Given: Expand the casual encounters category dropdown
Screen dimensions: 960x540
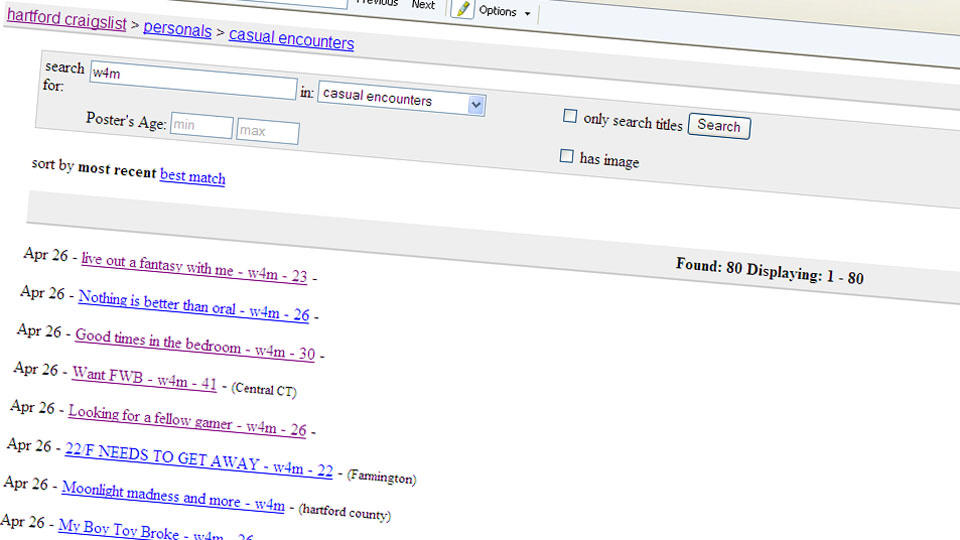Looking at the screenshot, I should click(402, 98).
